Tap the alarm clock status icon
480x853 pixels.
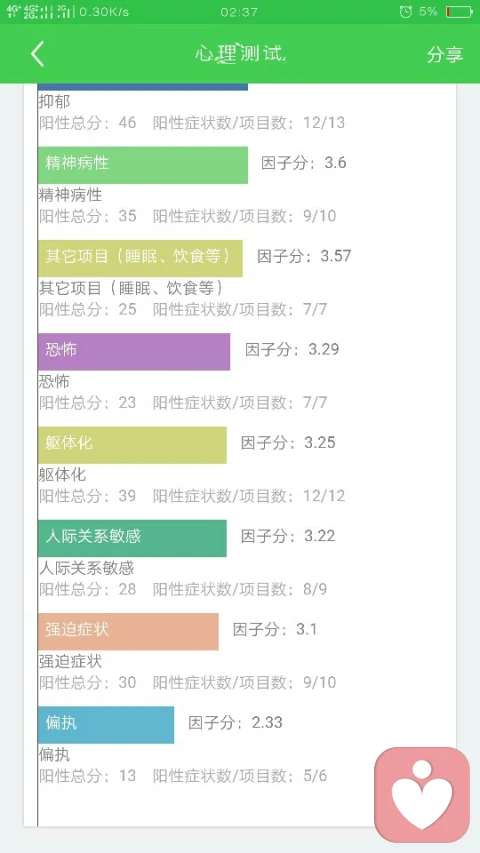pyautogui.click(x=405, y=11)
